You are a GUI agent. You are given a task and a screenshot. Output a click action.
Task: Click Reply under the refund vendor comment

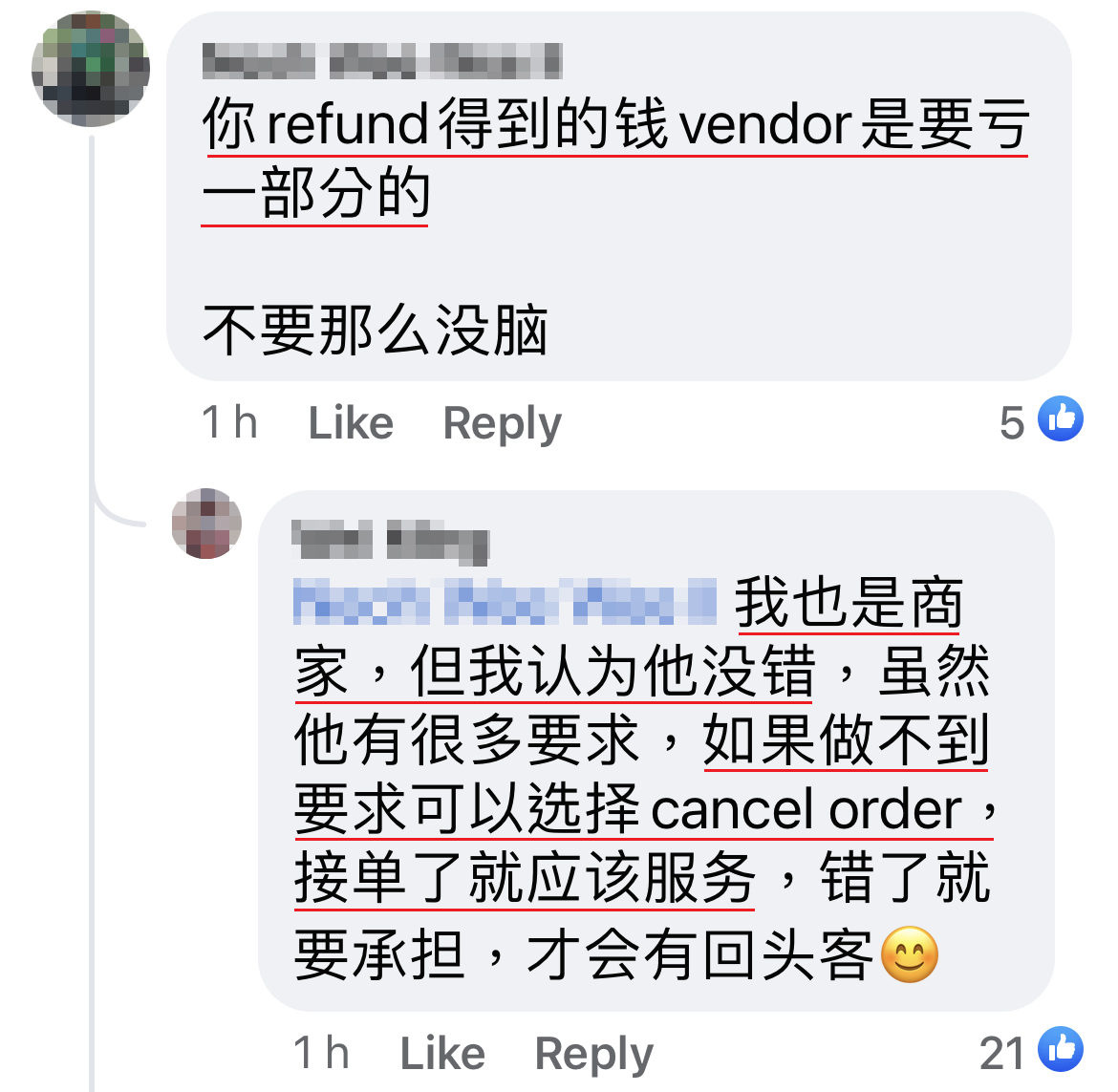[502, 423]
